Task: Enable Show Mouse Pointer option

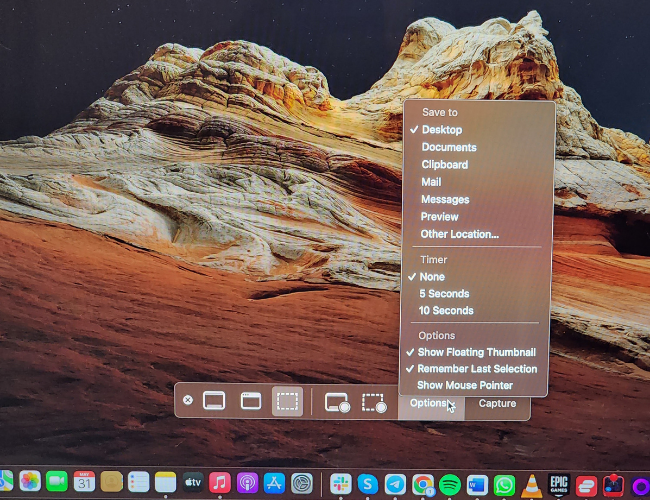Action: pos(465,386)
